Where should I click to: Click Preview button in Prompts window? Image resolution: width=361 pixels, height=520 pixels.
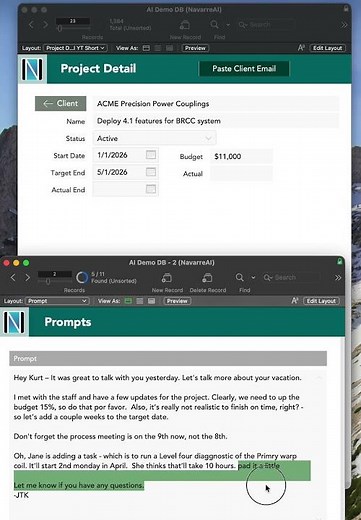177,301
